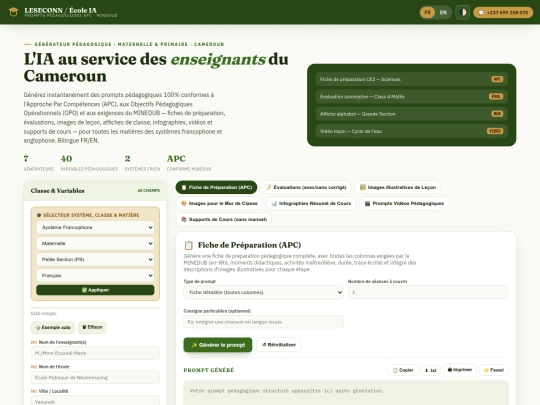Open the Fiche de Préparation (APC) tab
The width and height of the screenshot is (540, 405).
click(216, 187)
